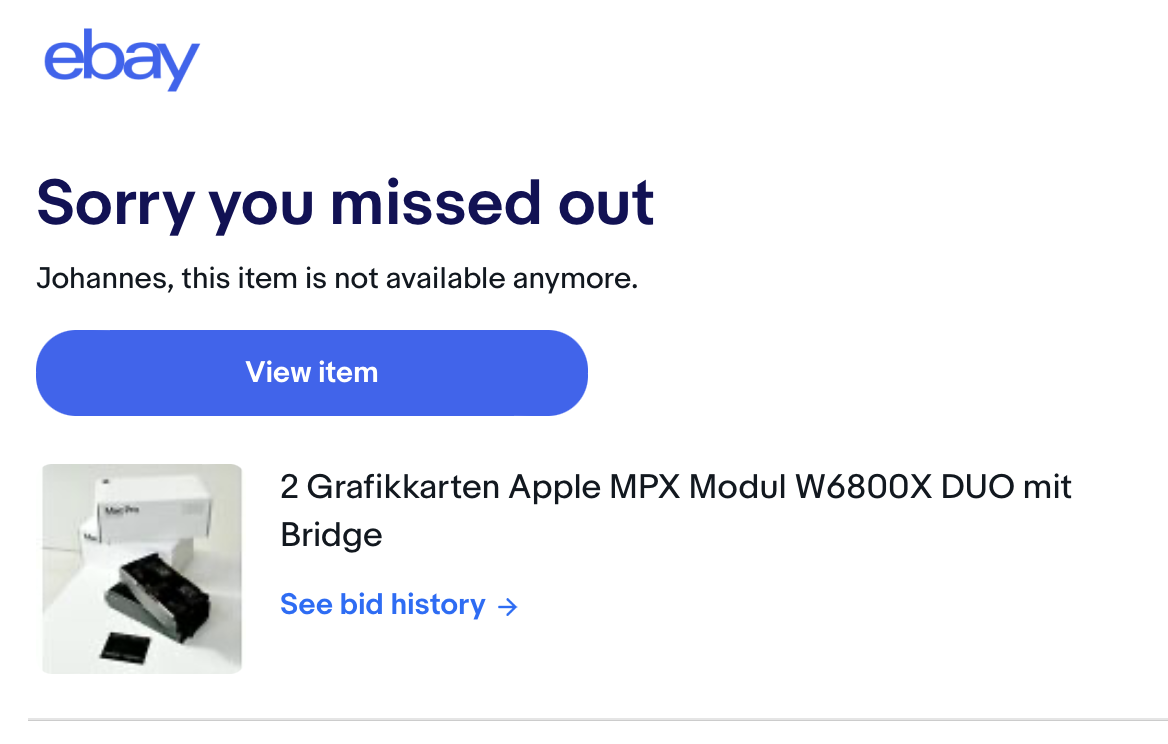Select the graphics card item thumbnail
Image resolution: width=1168 pixels, height=744 pixels.
tap(141, 567)
